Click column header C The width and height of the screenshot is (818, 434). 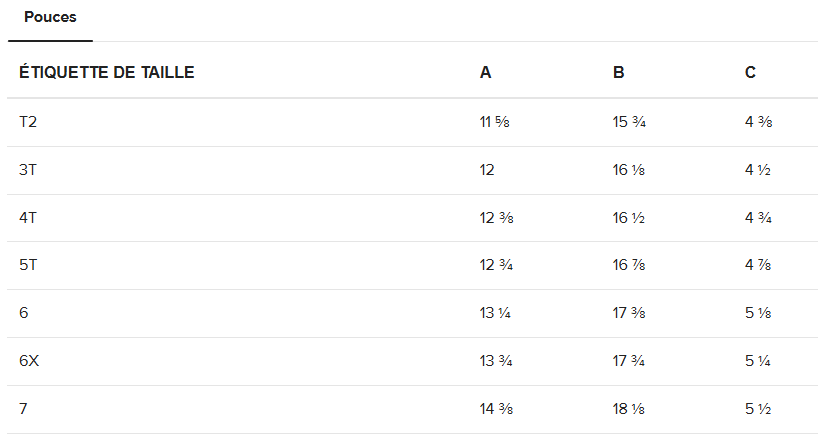pos(750,72)
